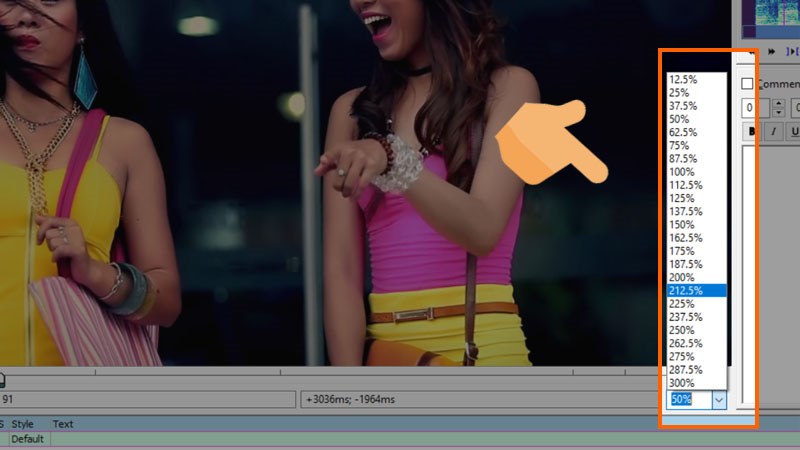Select the Default style subtitle row
The image size is (800, 450).
tap(400, 439)
